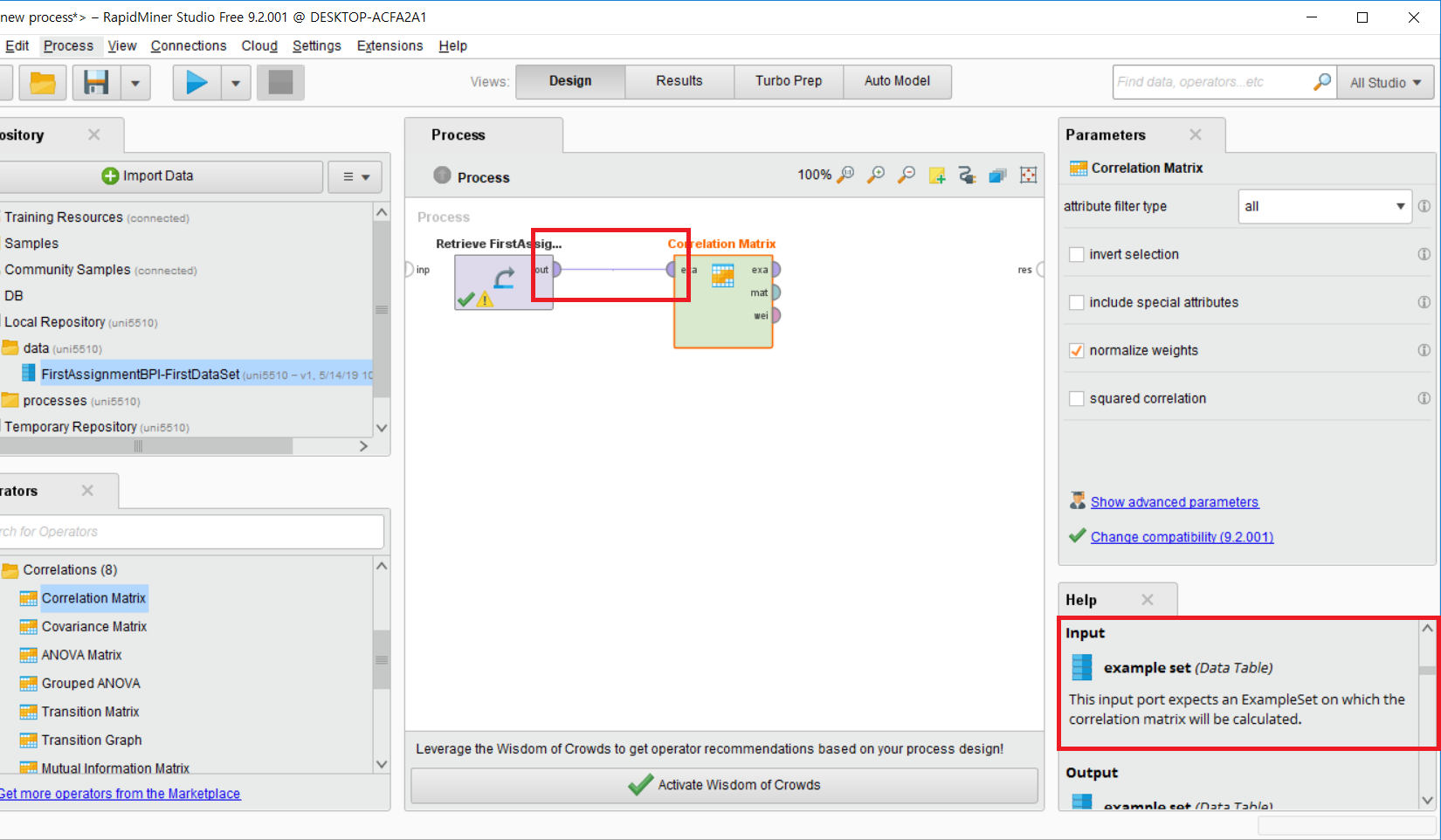
Task: Click the mat output port of Correlation Matrix
Action: [775, 293]
